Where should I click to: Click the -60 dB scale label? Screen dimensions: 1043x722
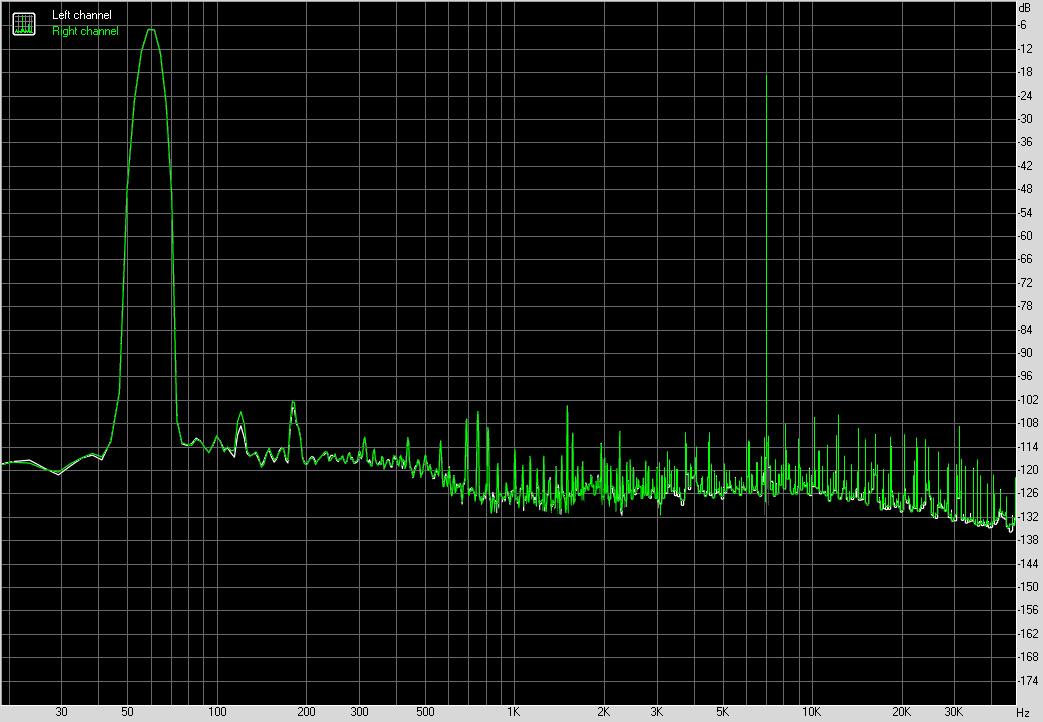(1024, 236)
